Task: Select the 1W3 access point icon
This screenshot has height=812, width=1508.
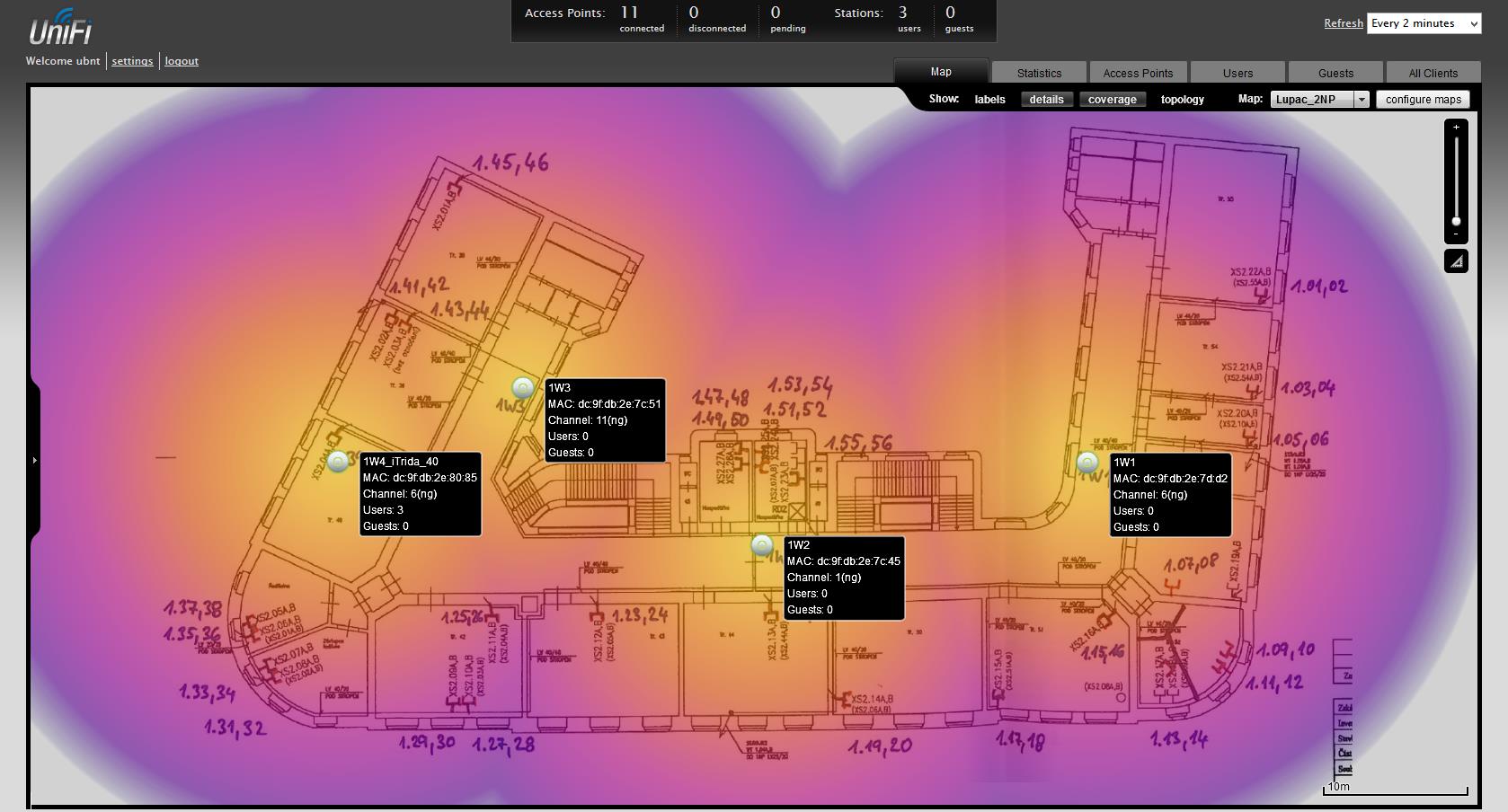Action: tap(523, 388)
